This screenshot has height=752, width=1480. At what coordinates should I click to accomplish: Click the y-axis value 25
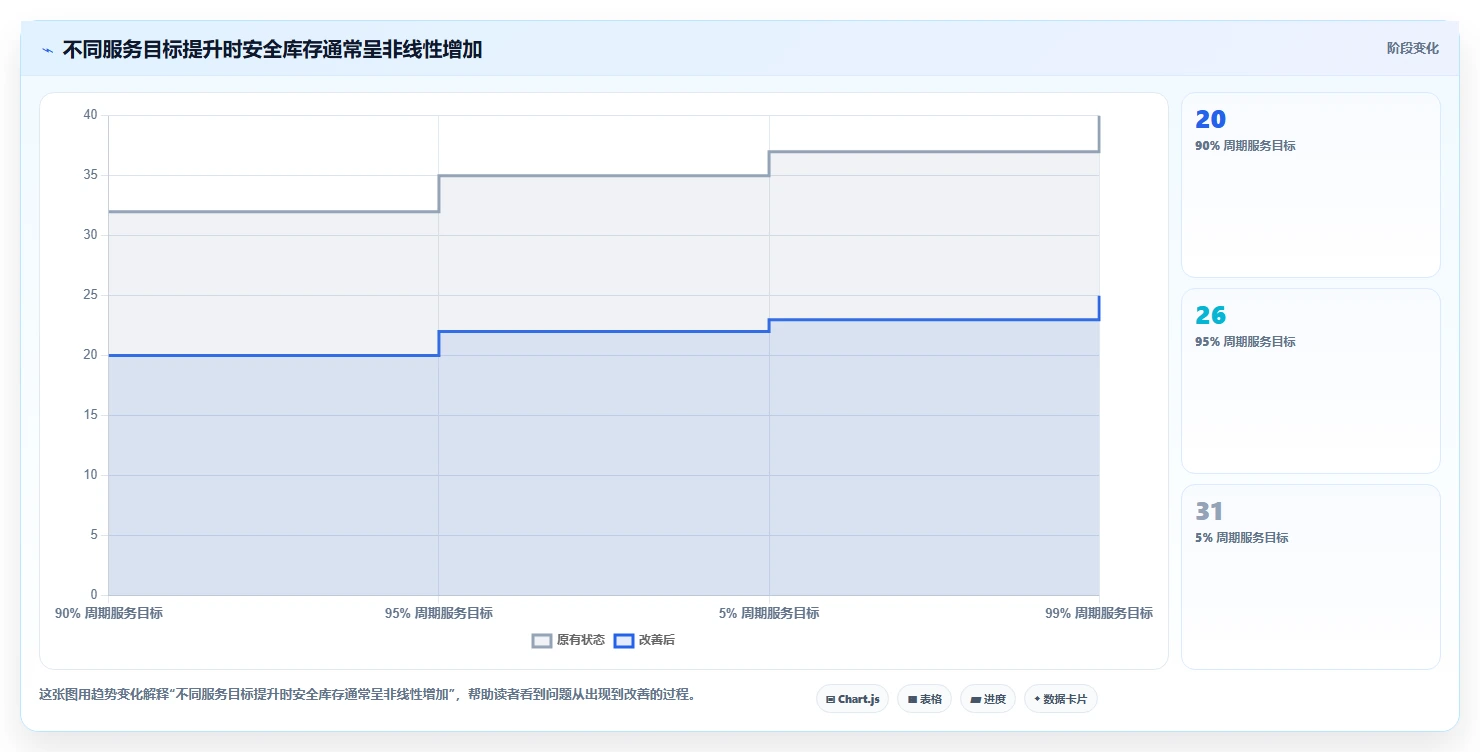click(x=90, y=295)
